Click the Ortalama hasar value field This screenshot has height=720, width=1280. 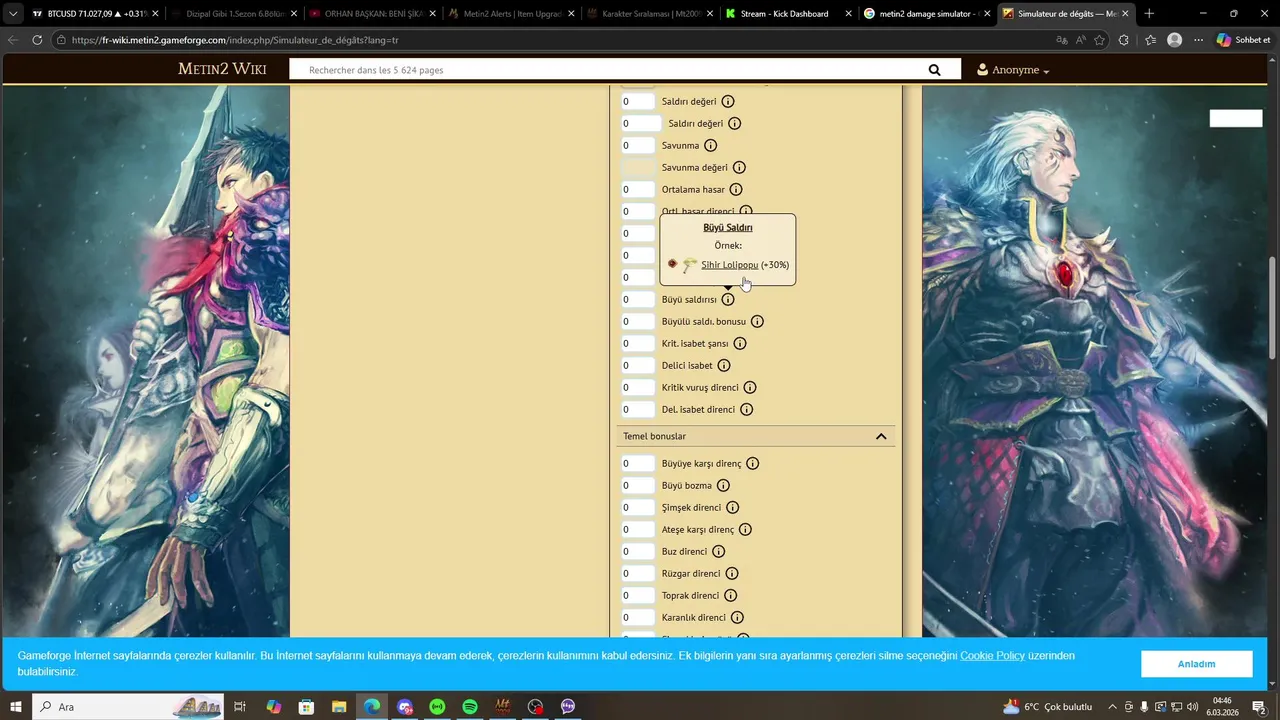[638, 190]
